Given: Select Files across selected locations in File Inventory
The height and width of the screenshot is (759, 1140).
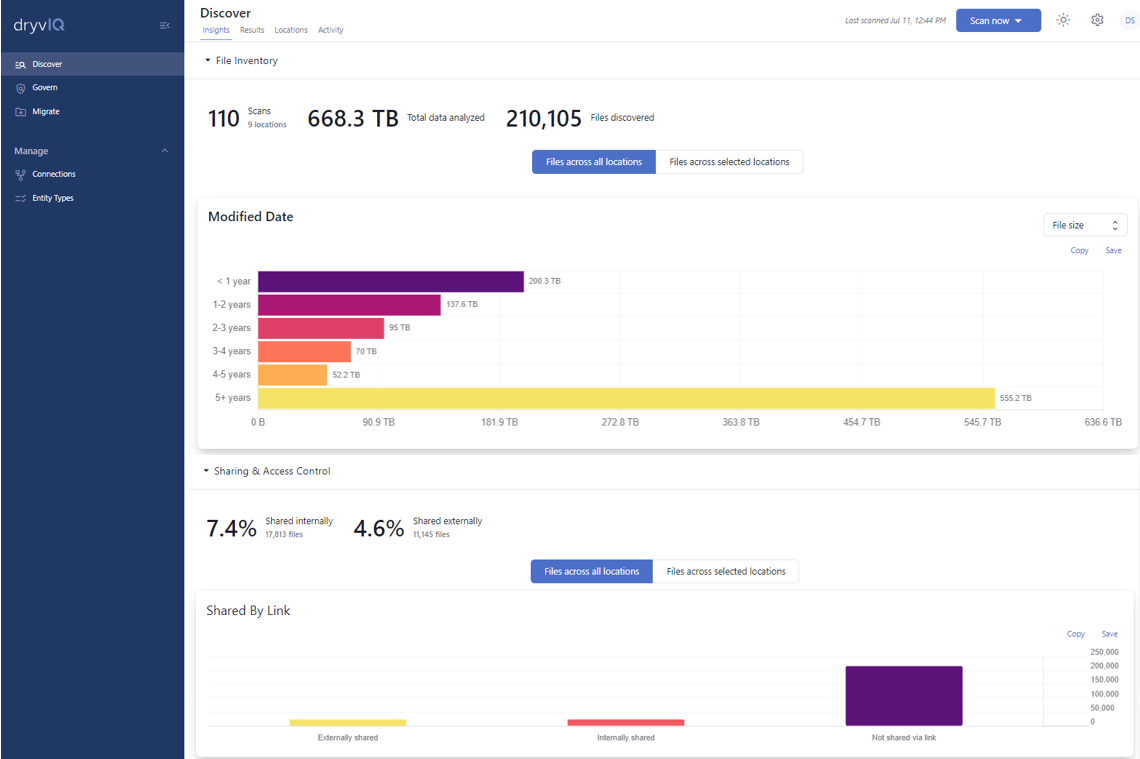Looking at the screenshot, I should tap(729, 162).
